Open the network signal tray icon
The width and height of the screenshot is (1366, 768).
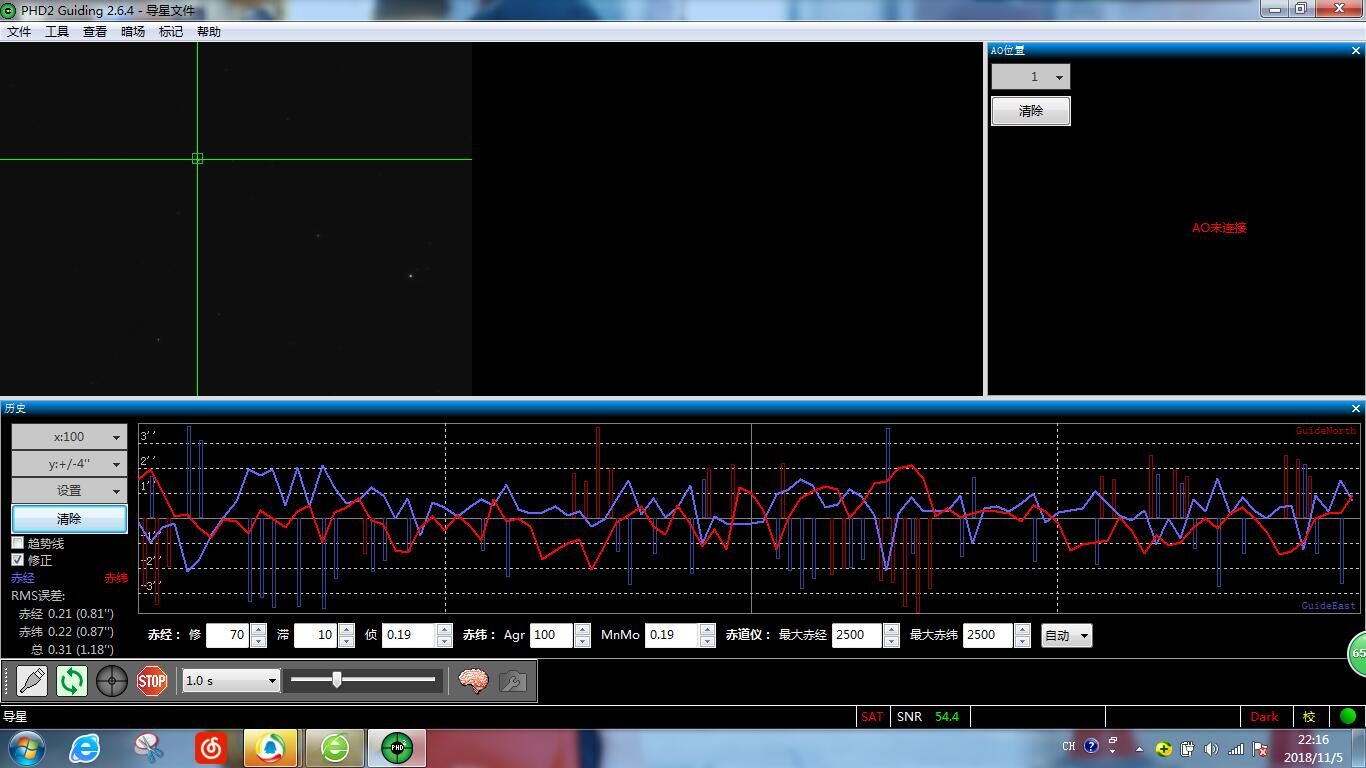[1236, 749]
